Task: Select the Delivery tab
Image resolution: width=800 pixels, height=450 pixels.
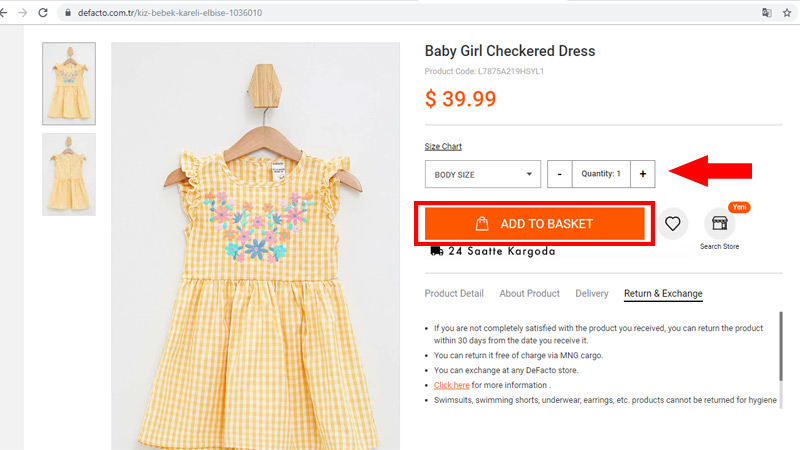Action: 592,293
